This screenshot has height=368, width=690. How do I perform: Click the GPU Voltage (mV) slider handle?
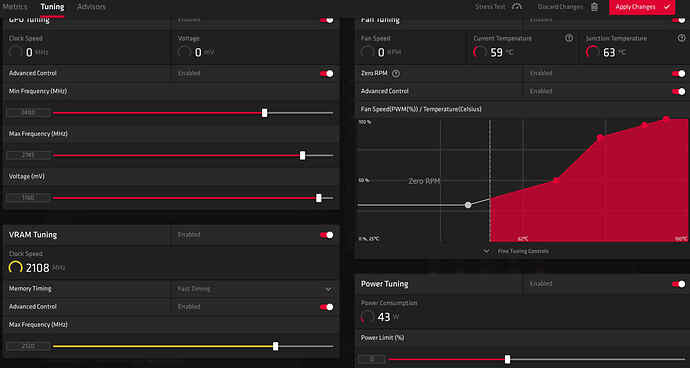pyautogui.click(x=319, y=198)
